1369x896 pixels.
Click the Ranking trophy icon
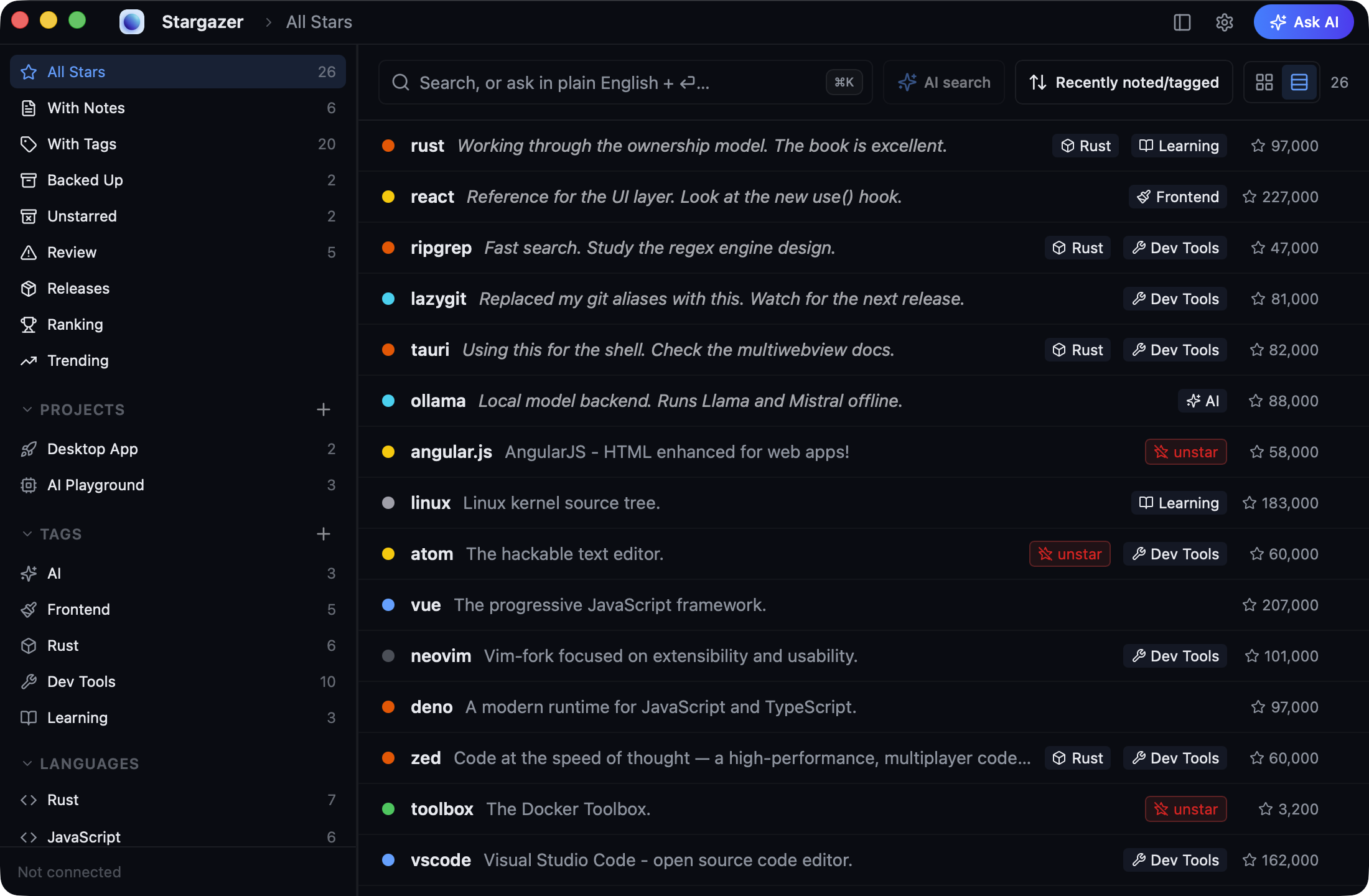[29, 324]
